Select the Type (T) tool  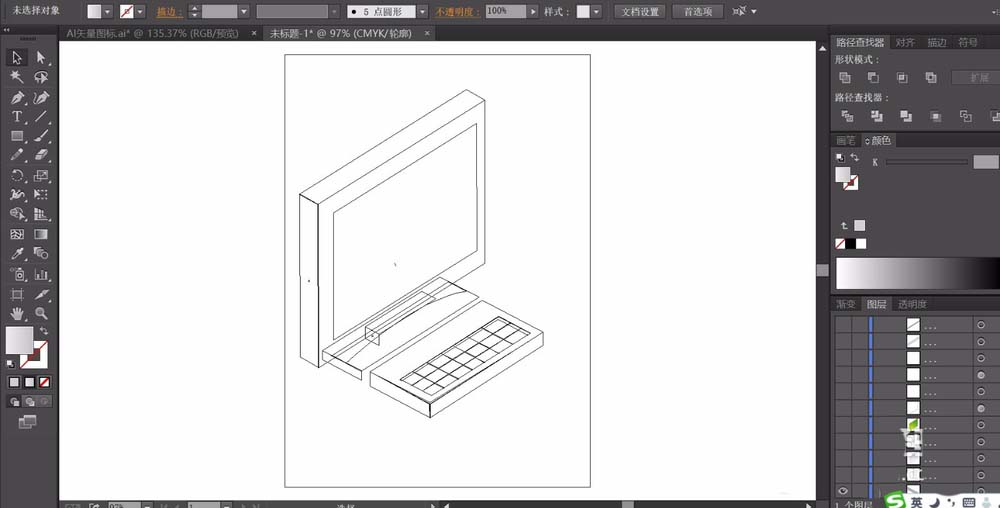17,117
